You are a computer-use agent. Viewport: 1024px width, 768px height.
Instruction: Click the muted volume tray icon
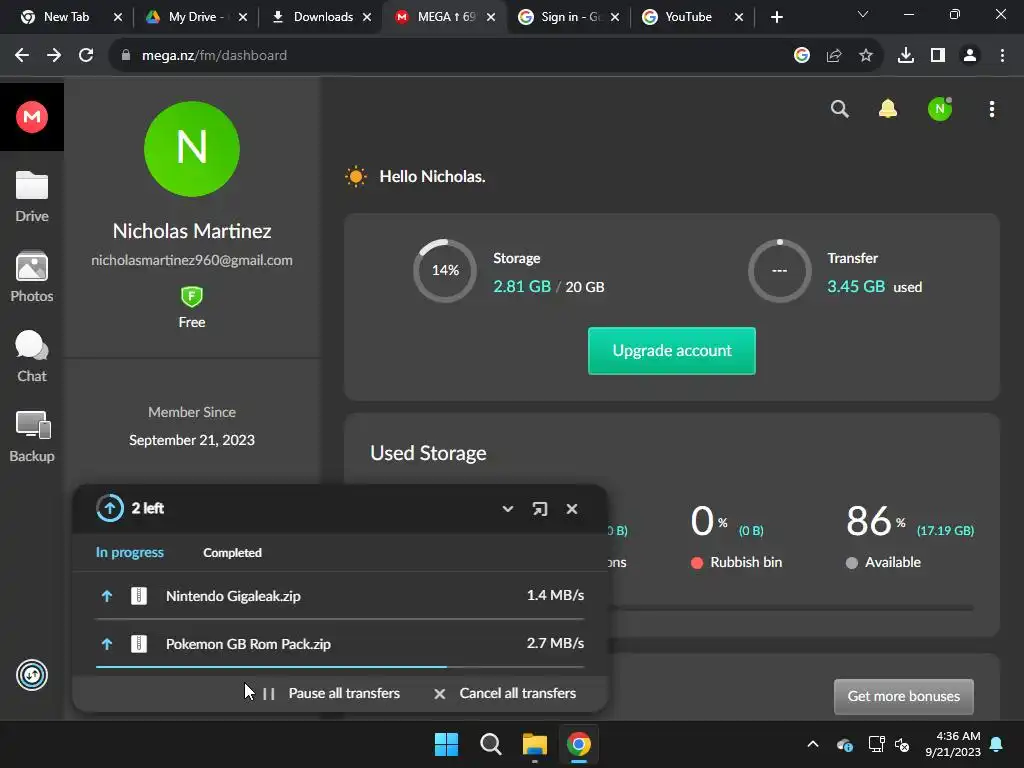(902, 744)
